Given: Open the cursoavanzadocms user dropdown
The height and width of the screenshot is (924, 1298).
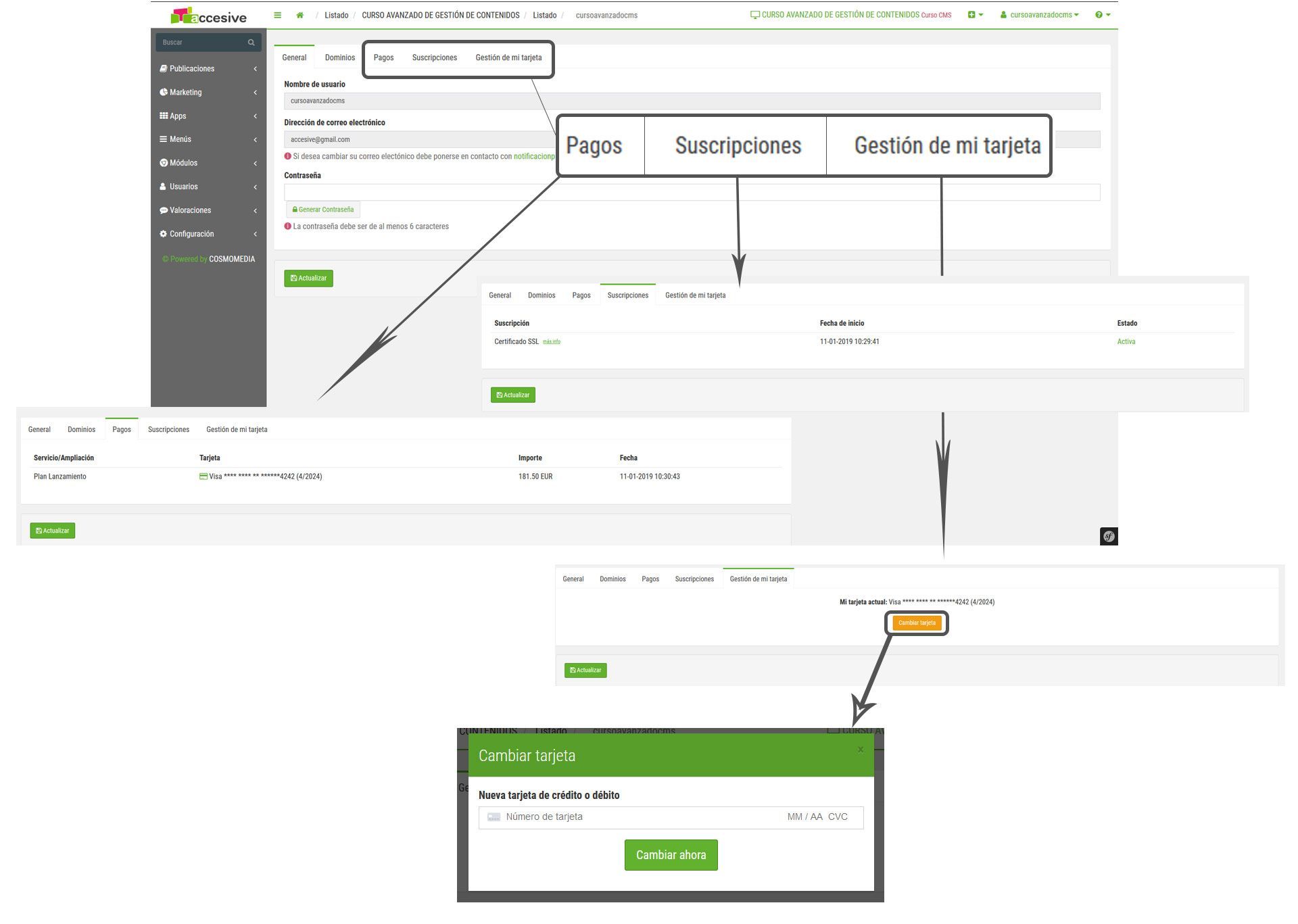Looking at the screenshot, I should (1040, 15).
